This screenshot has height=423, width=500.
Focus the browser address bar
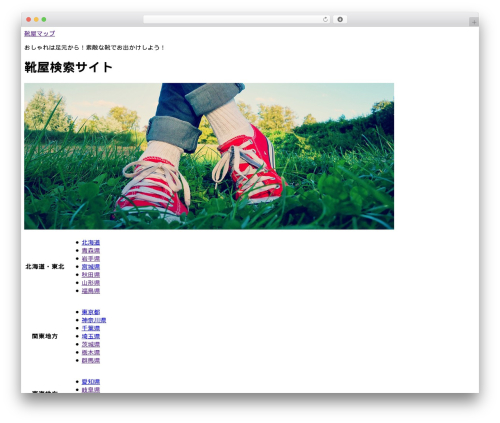pos(237,20)
